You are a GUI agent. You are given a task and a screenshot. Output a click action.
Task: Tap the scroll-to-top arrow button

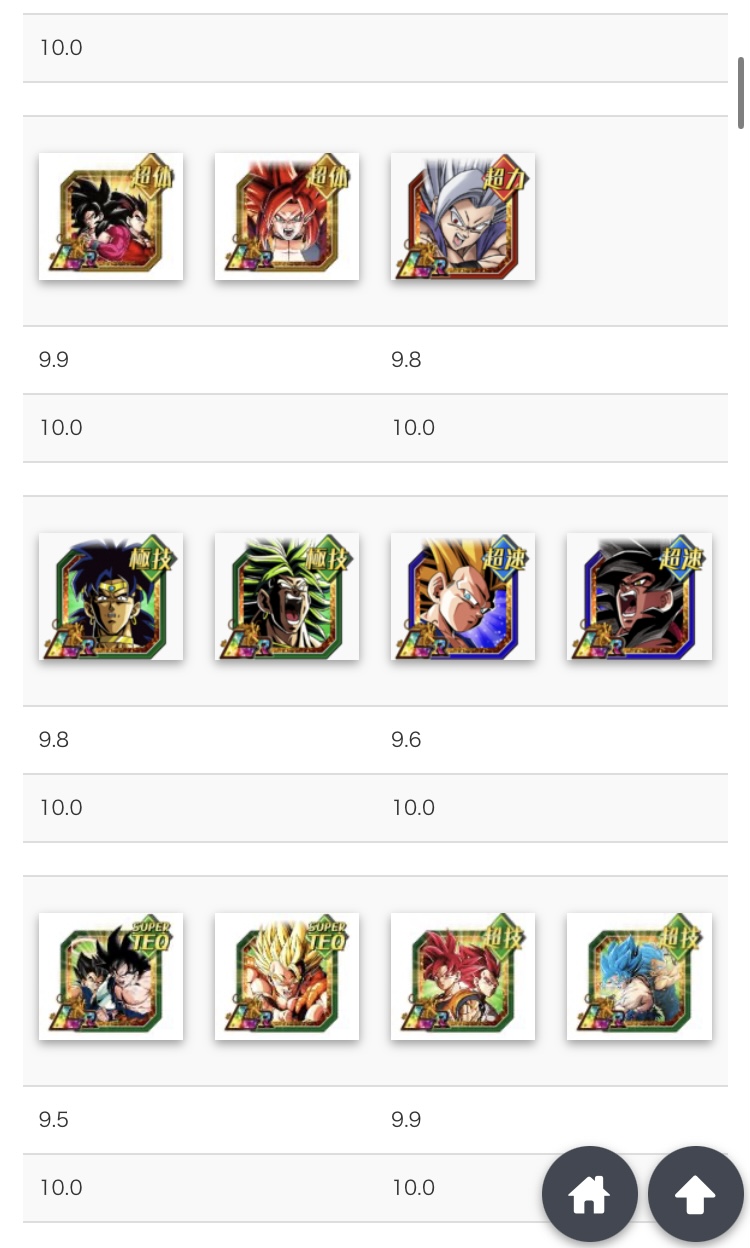[696, 1194]
